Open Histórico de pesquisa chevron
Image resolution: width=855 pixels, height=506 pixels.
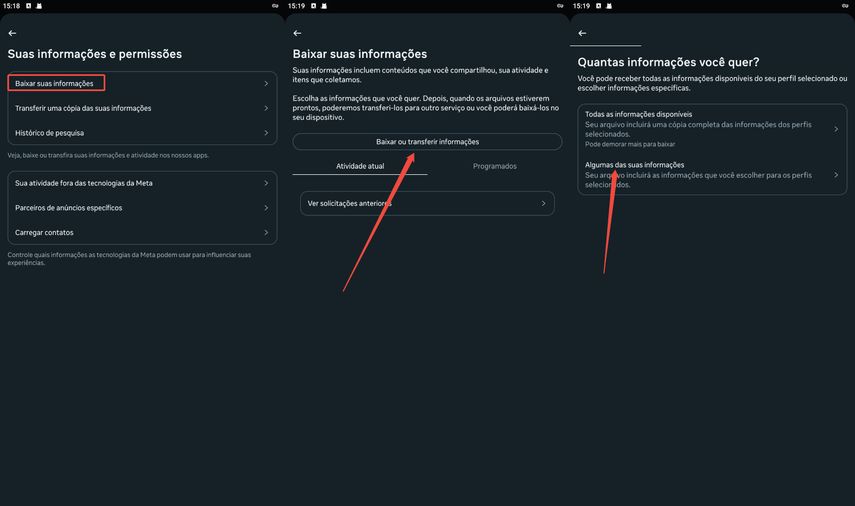coord(266,132)
